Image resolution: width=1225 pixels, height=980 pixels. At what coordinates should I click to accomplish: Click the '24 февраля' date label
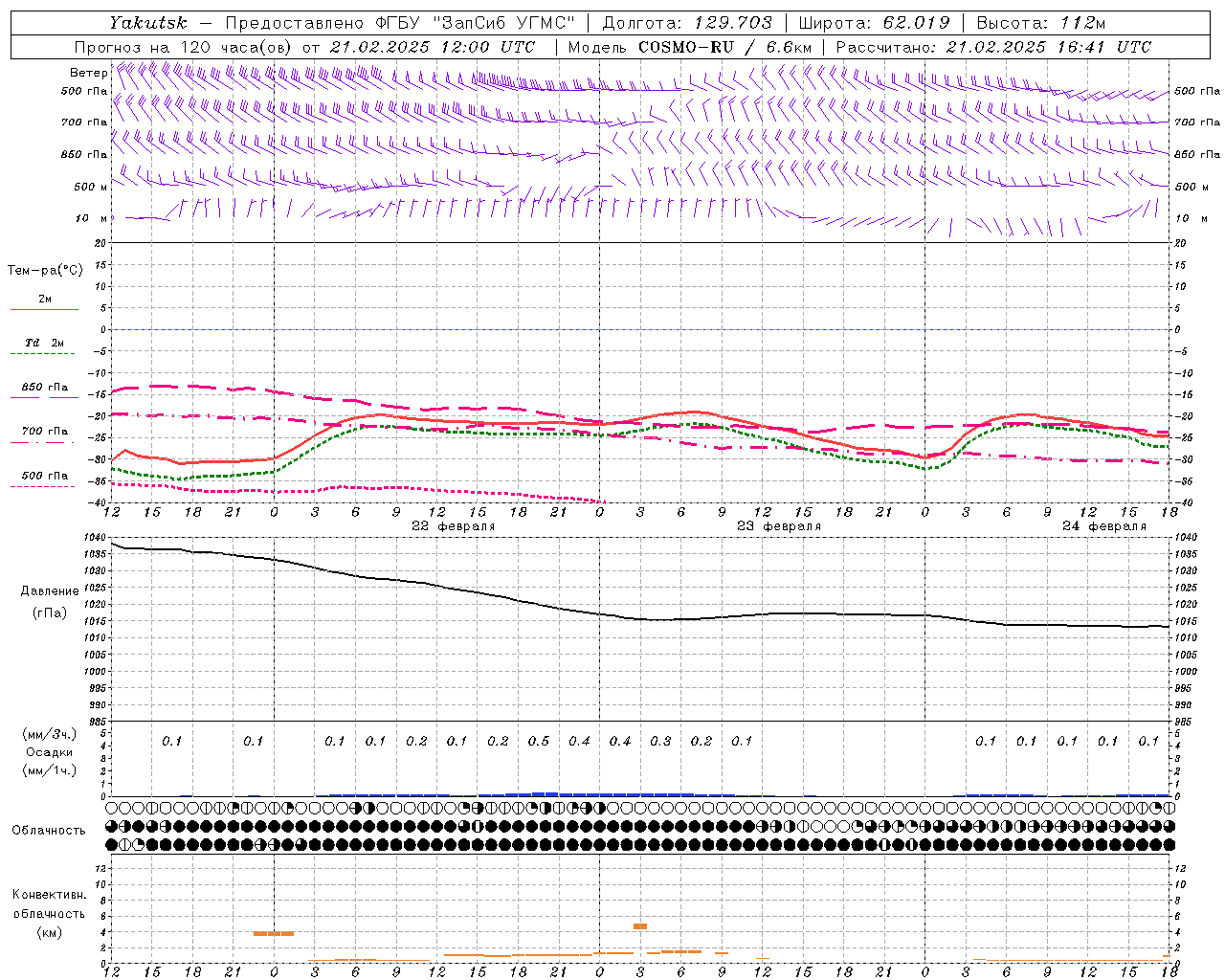1104,526
